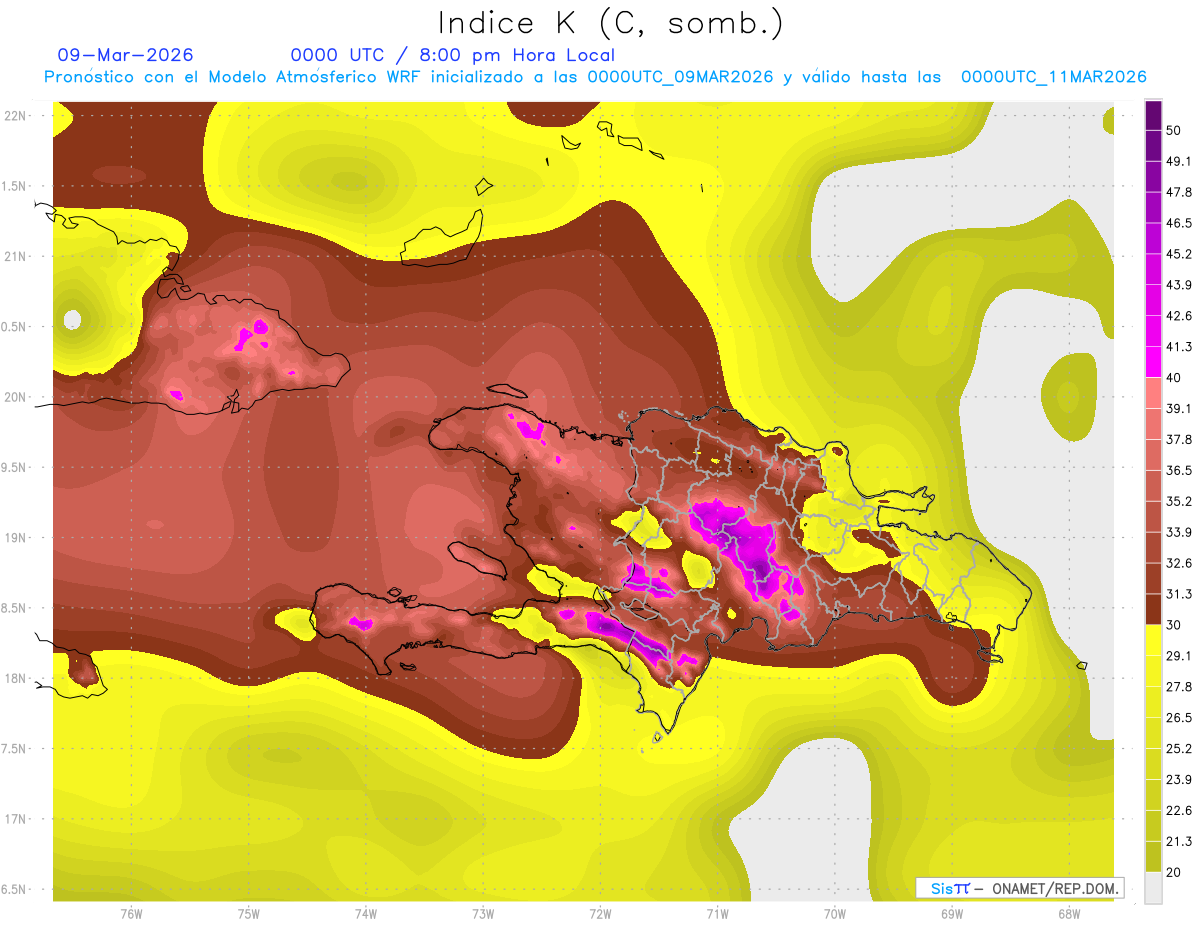Click the '22N' latitude label

17,116
